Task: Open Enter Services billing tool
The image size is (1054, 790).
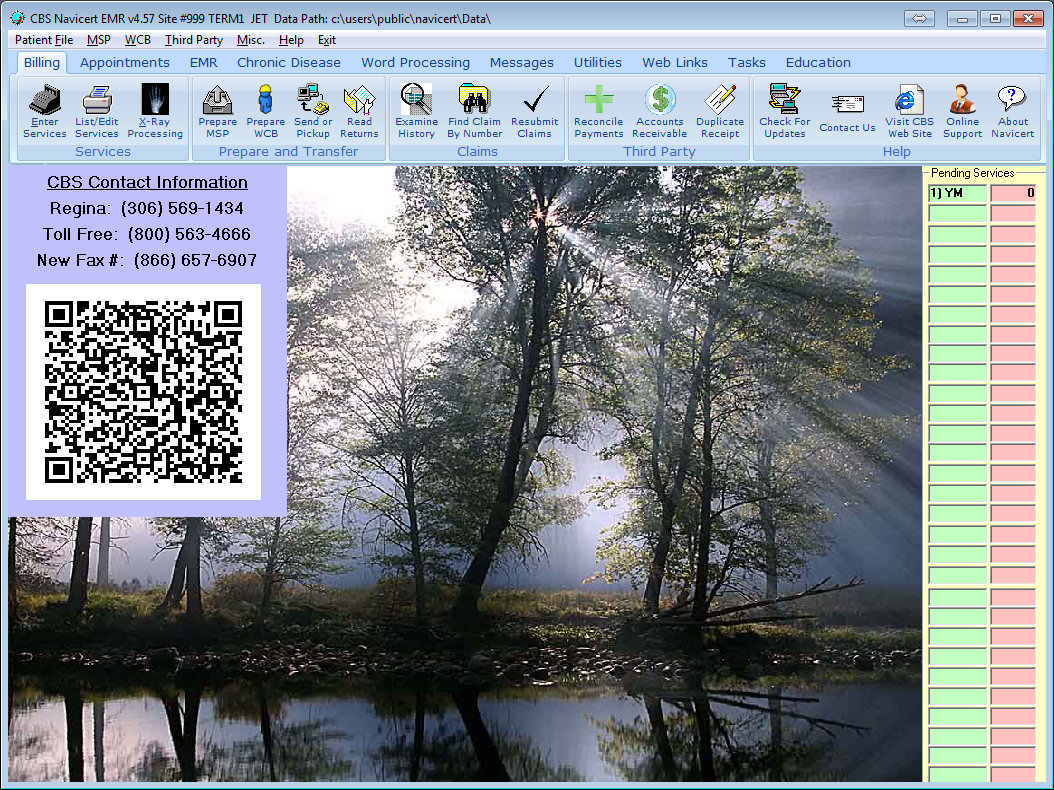Action: 44,110
